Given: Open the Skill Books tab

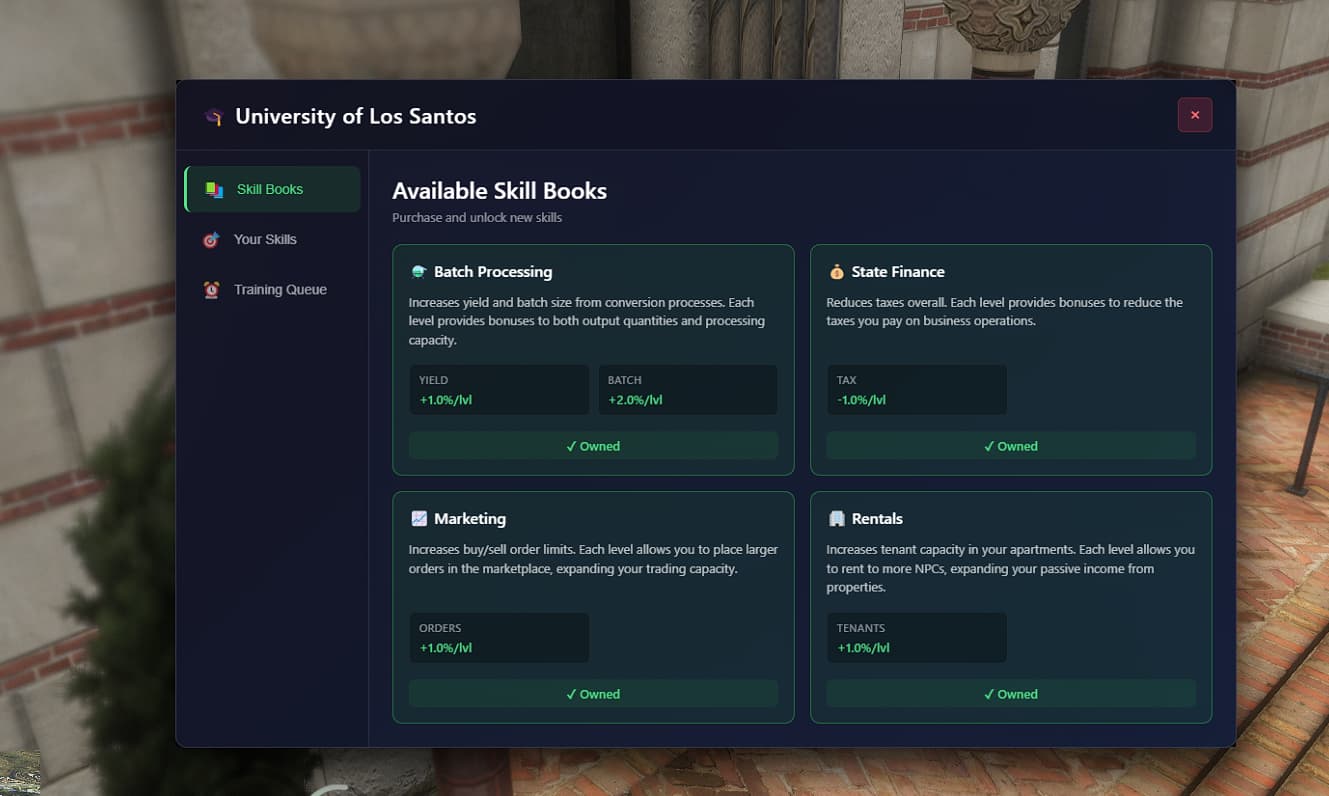Looking at the screenshot, I should [272, 190].
